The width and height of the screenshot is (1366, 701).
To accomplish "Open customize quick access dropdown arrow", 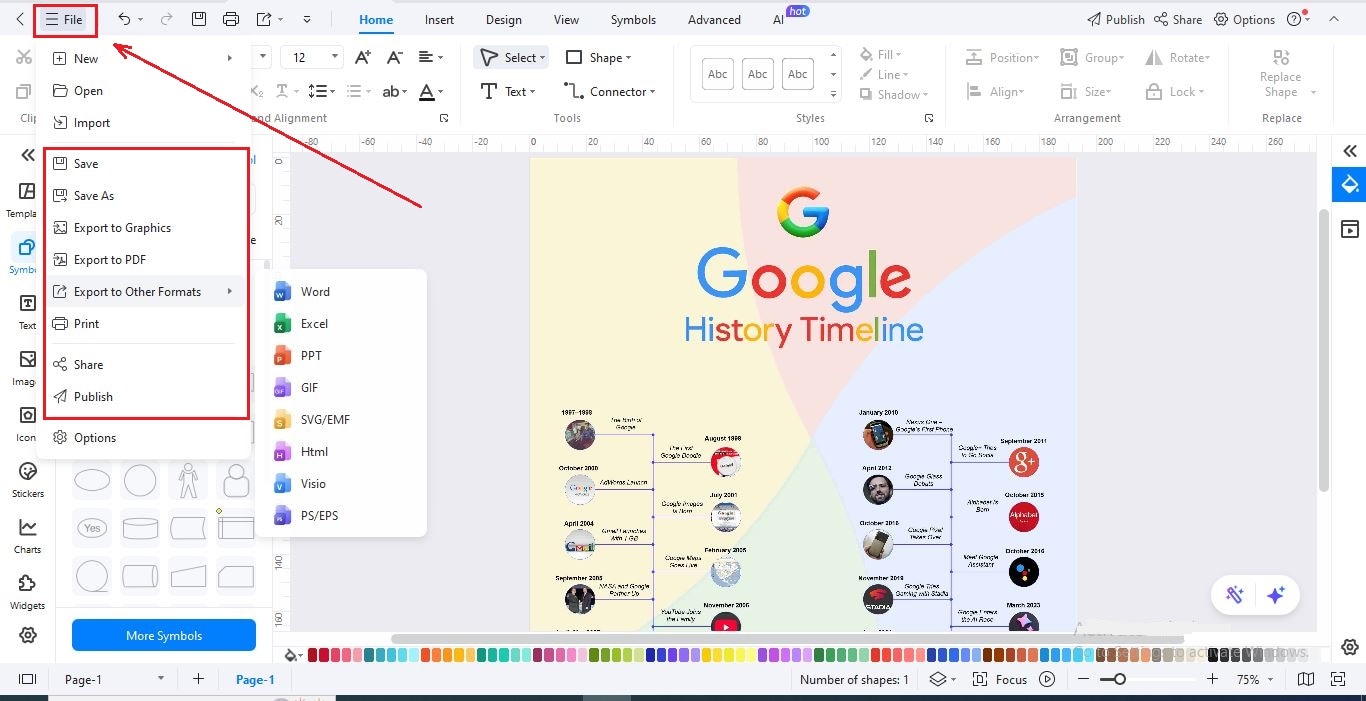I will click(x=306, y=19).
